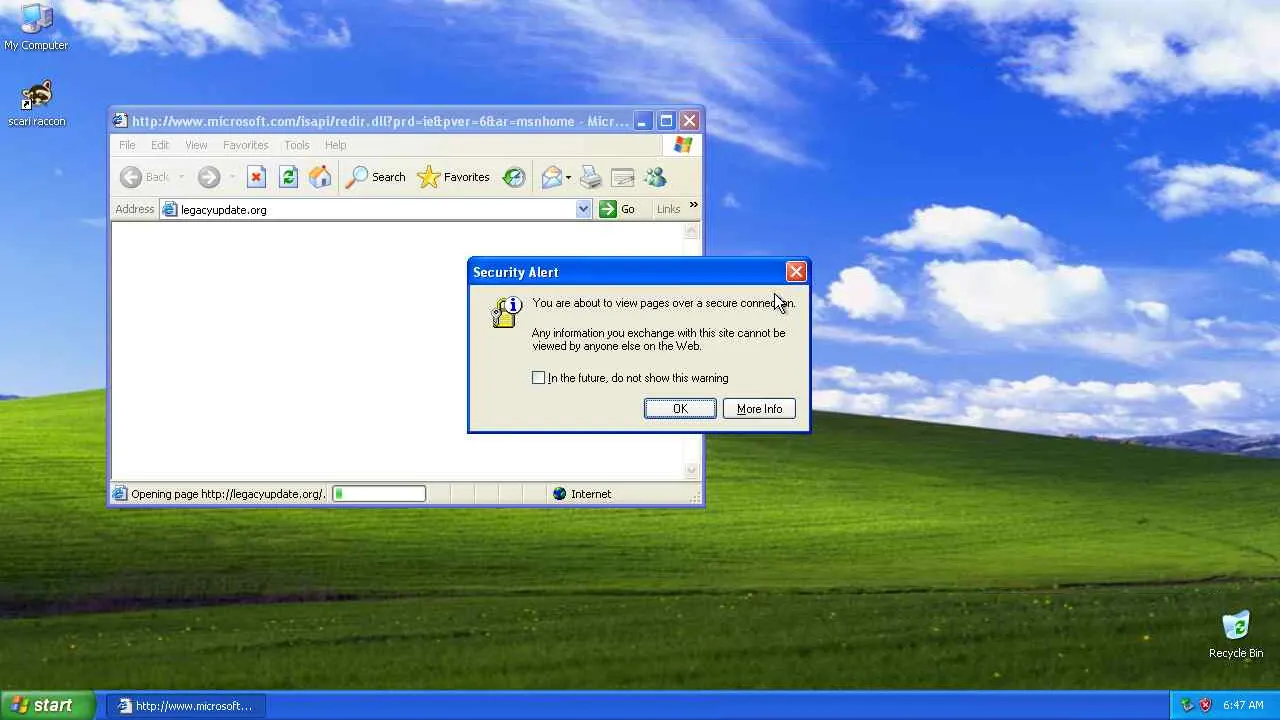Open the File menu
1280x720 pixels.
[x=127, y=145]
